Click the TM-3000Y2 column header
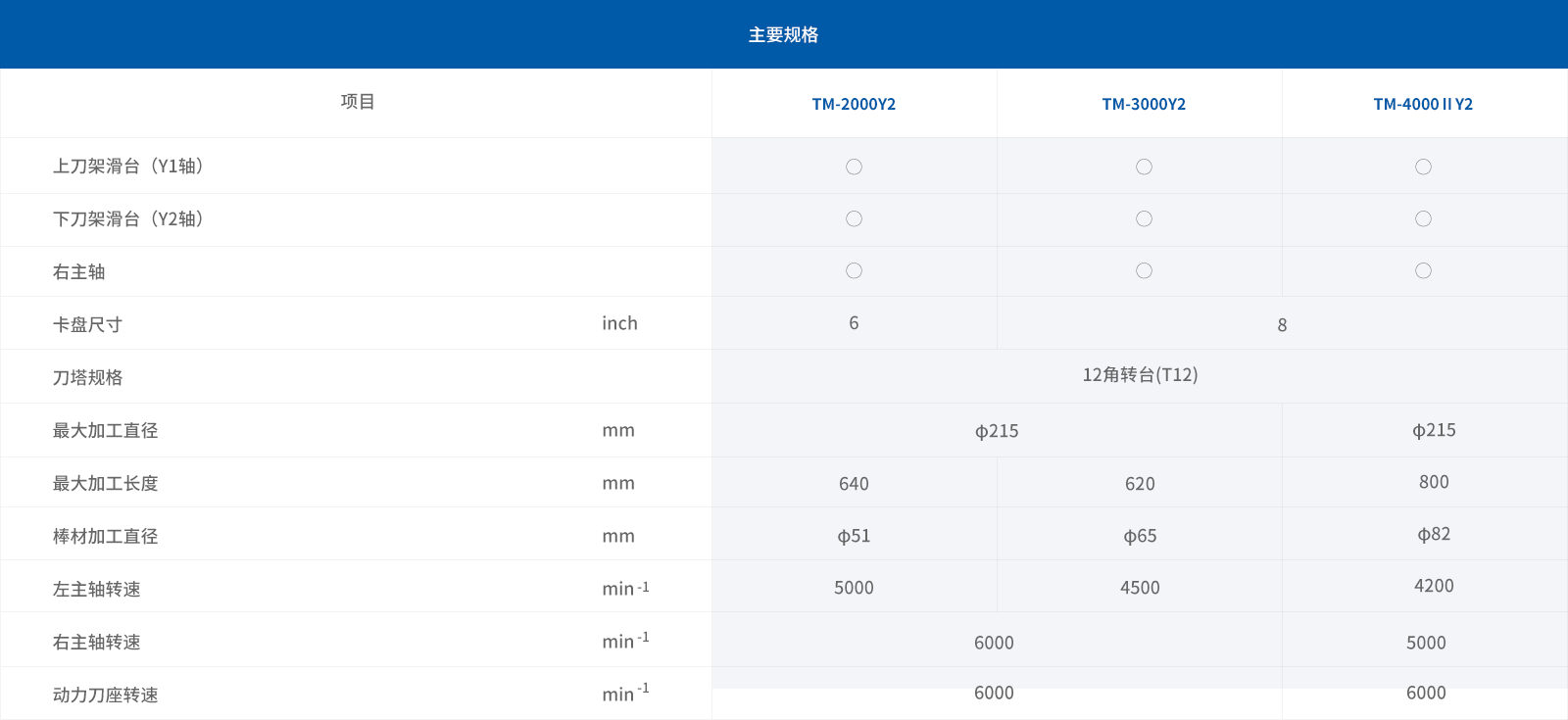This screenshot has height=720, width=1568. 1144,104
